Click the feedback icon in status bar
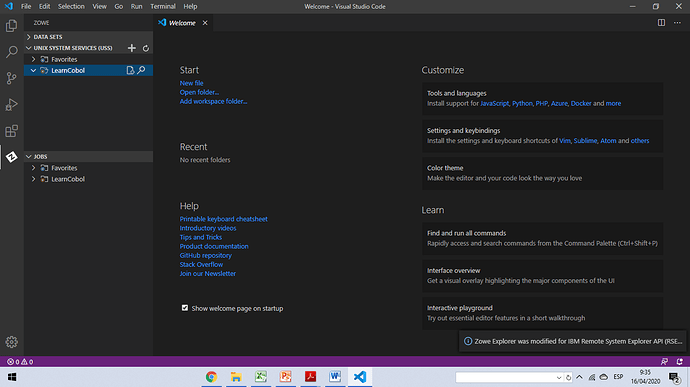690x387 pixels. tap(664, 361)
